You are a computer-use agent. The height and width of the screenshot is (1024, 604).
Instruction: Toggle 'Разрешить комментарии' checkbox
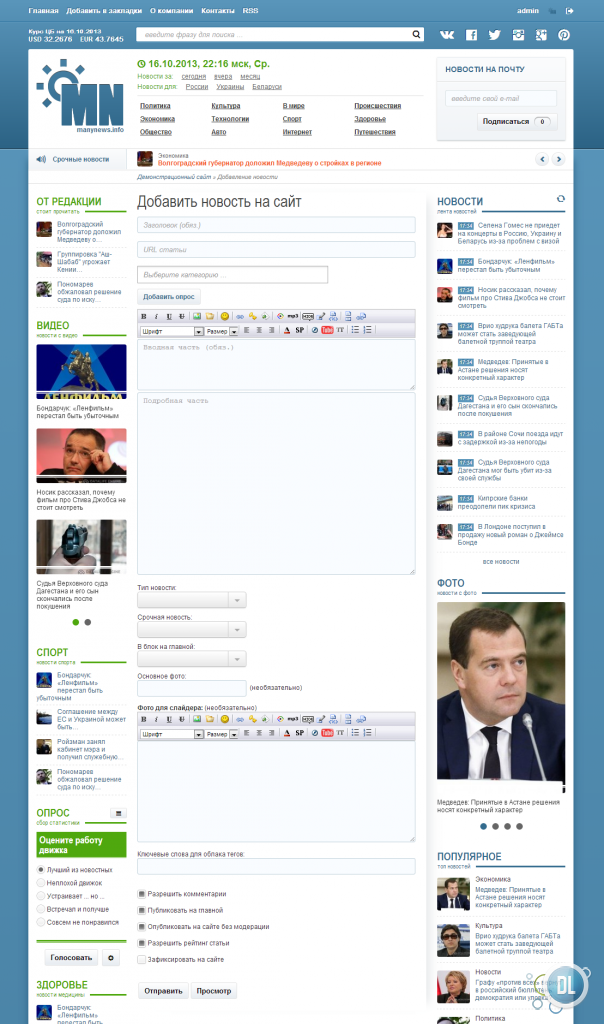(142, 894)
